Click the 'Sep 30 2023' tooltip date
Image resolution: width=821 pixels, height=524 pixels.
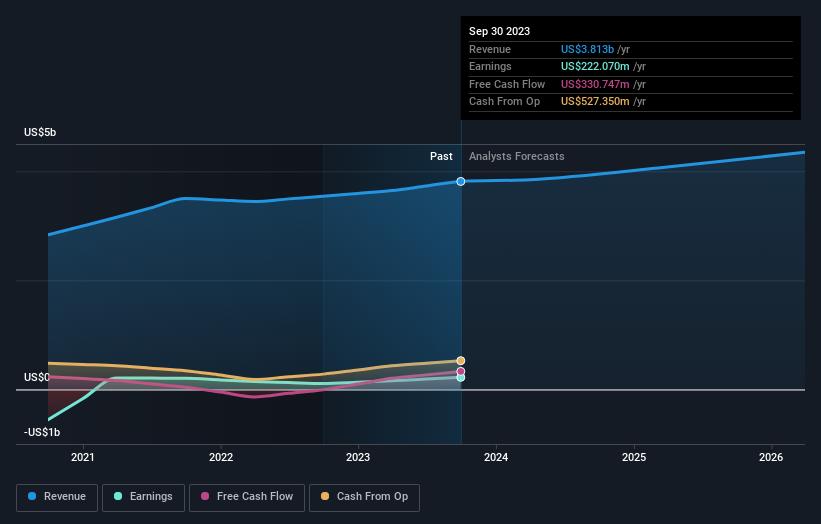point(500,31)
